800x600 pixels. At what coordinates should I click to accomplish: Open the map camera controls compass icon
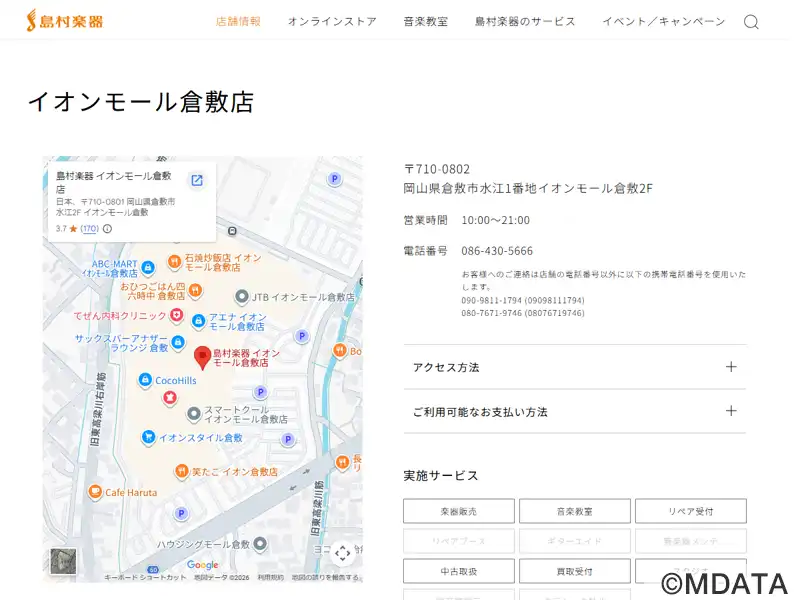pyautogui.click(x=342, y=553)
